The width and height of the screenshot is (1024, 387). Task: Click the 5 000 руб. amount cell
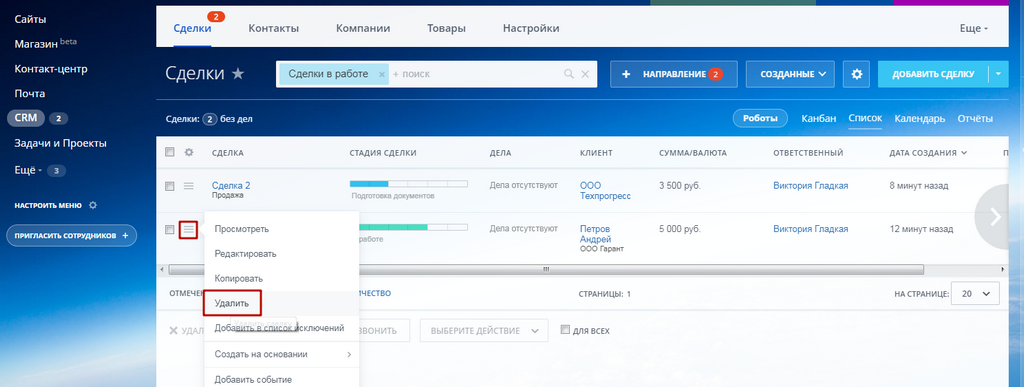click(x=680, y=229)
